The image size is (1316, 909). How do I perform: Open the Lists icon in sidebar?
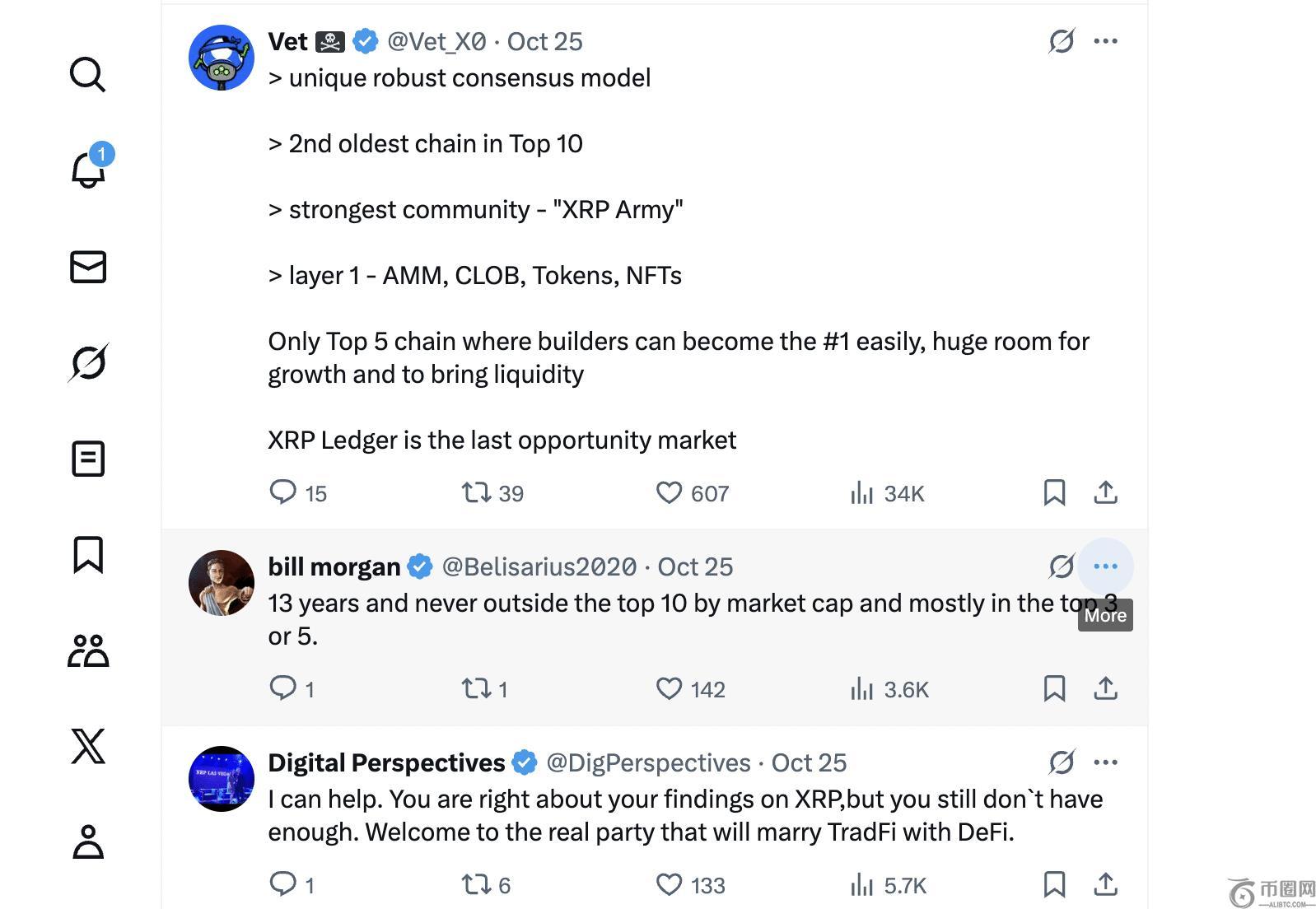pyautogui.click(x=88, y=459)
